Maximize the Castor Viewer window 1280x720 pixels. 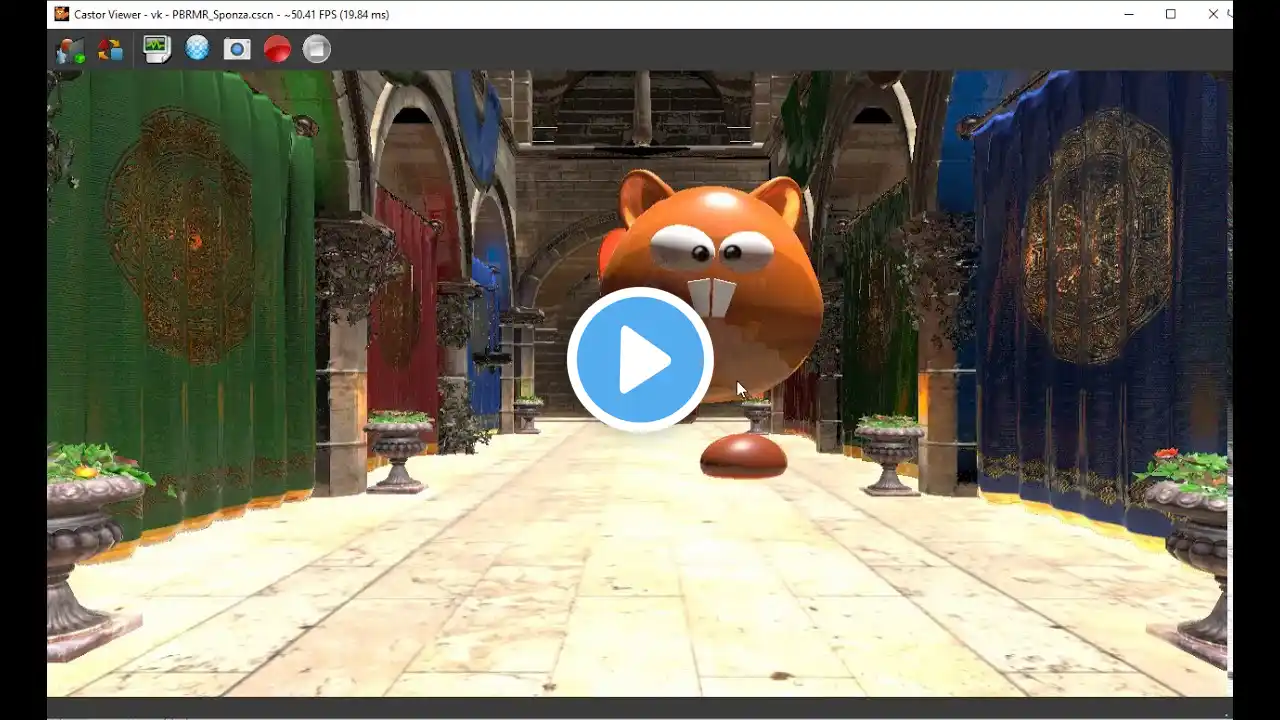1171,14
